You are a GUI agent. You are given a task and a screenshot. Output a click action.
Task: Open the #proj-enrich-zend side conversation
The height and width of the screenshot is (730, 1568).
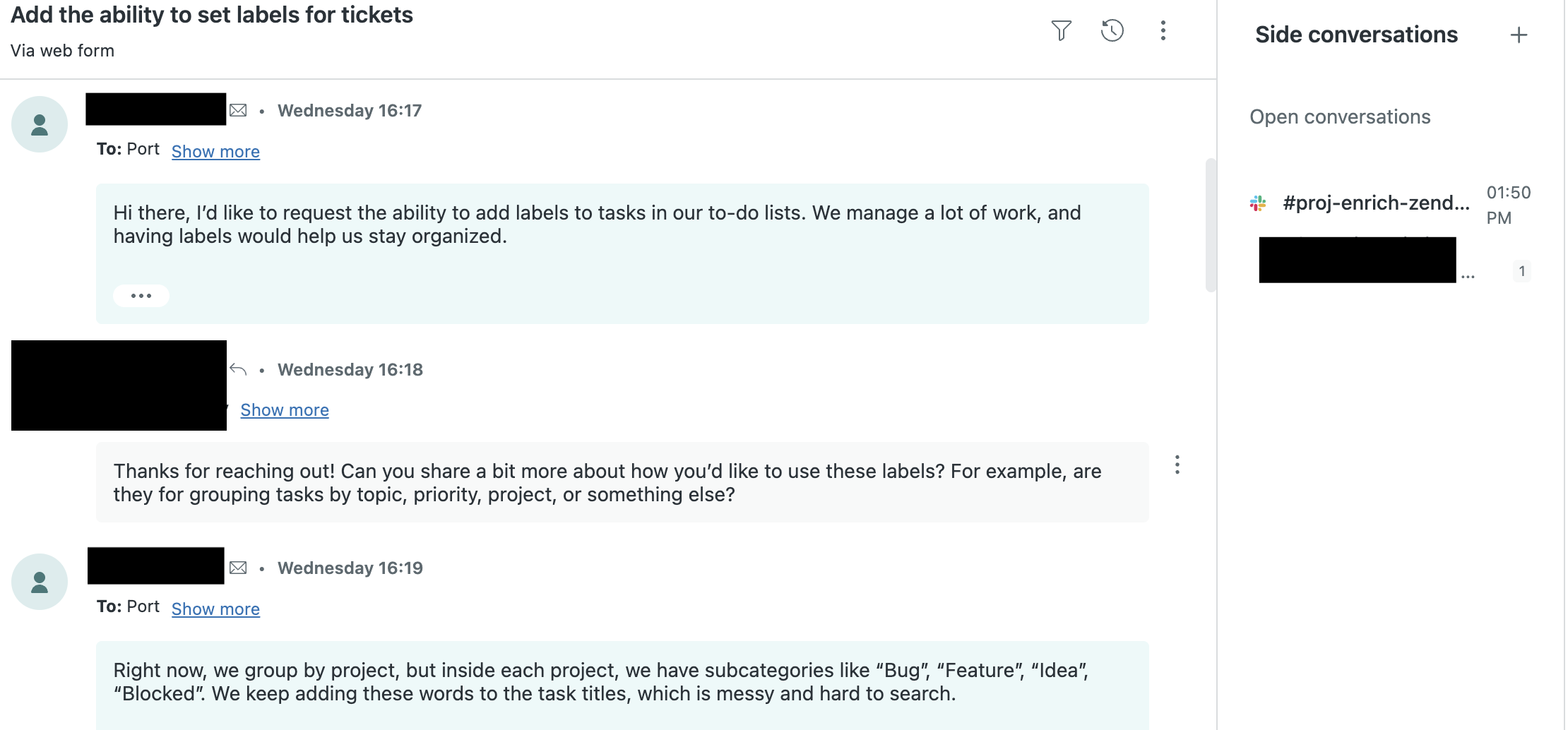tap(1376, 203)
